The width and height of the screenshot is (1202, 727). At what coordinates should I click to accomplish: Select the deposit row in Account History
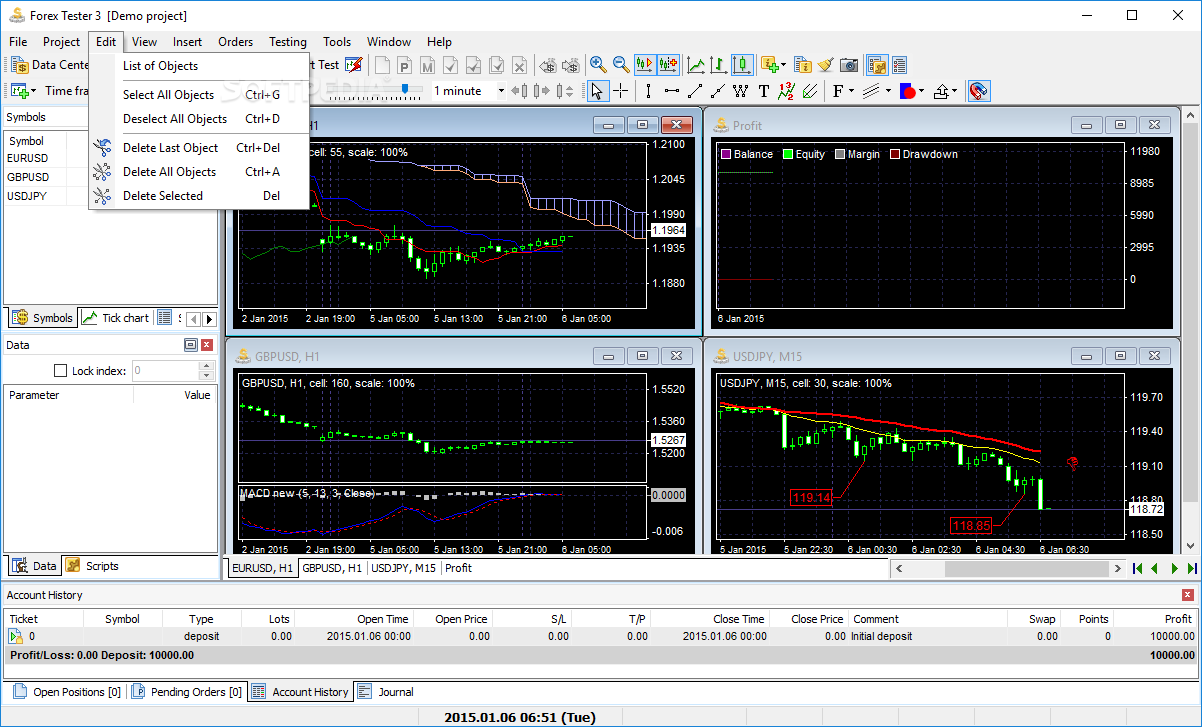click(x=600, y=636)
